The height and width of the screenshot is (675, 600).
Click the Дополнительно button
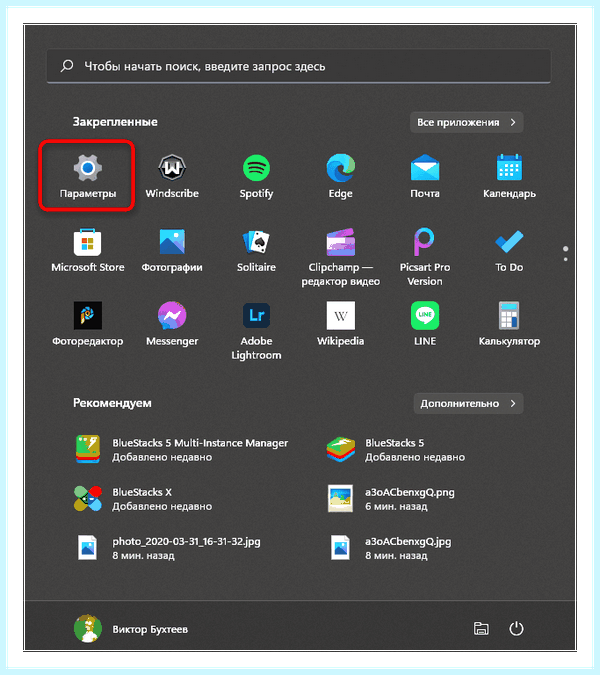[468, 403]
